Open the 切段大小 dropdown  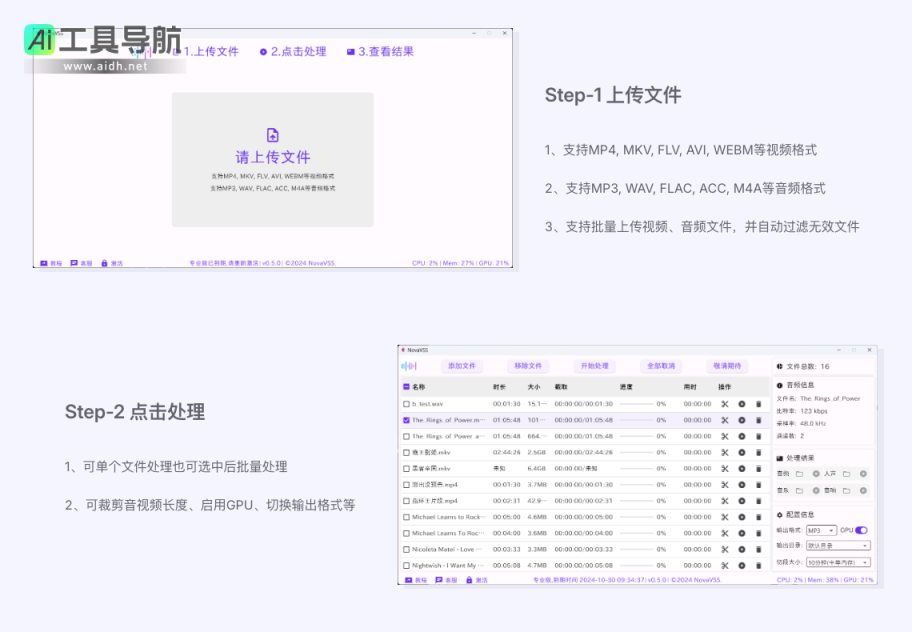(837, 562)
